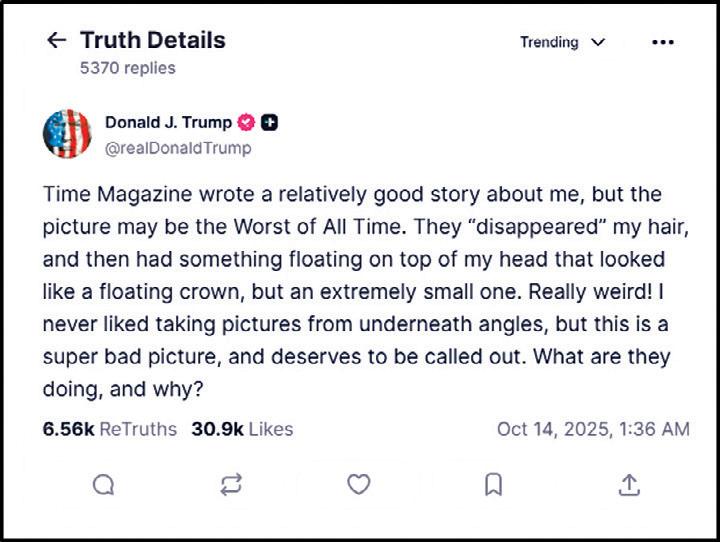This screenshot has height=542, width=720.
Task: Click the ReTruth arrows icon
Action: 231,485
